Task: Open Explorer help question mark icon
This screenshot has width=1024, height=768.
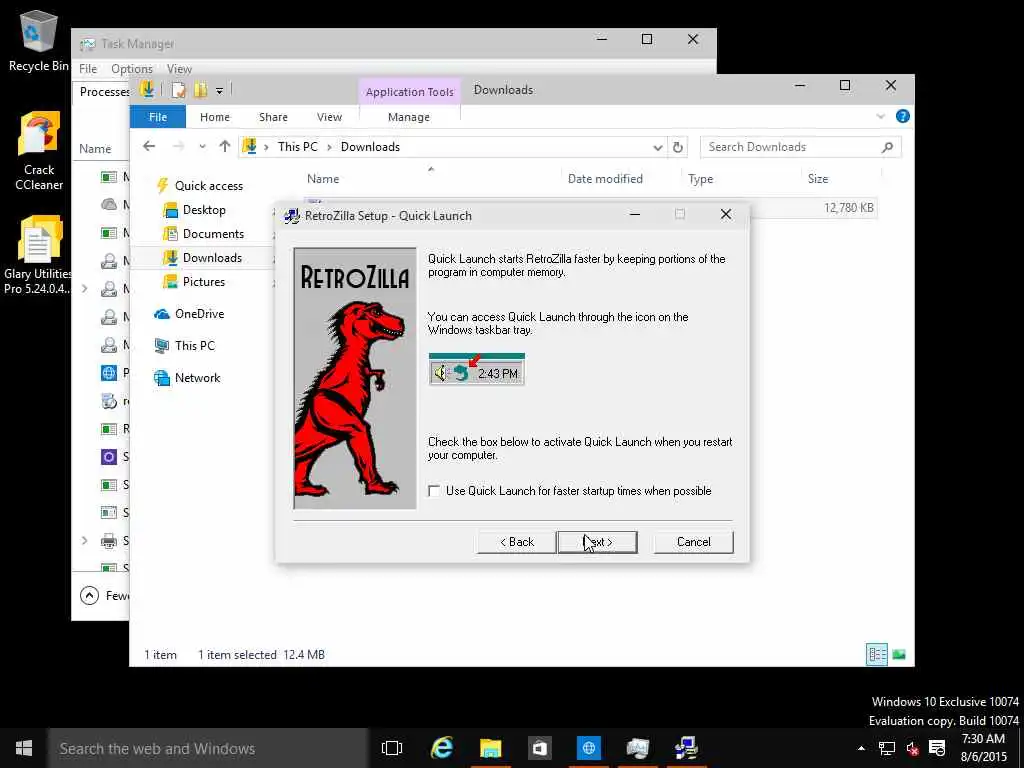Action: (903, 116)
